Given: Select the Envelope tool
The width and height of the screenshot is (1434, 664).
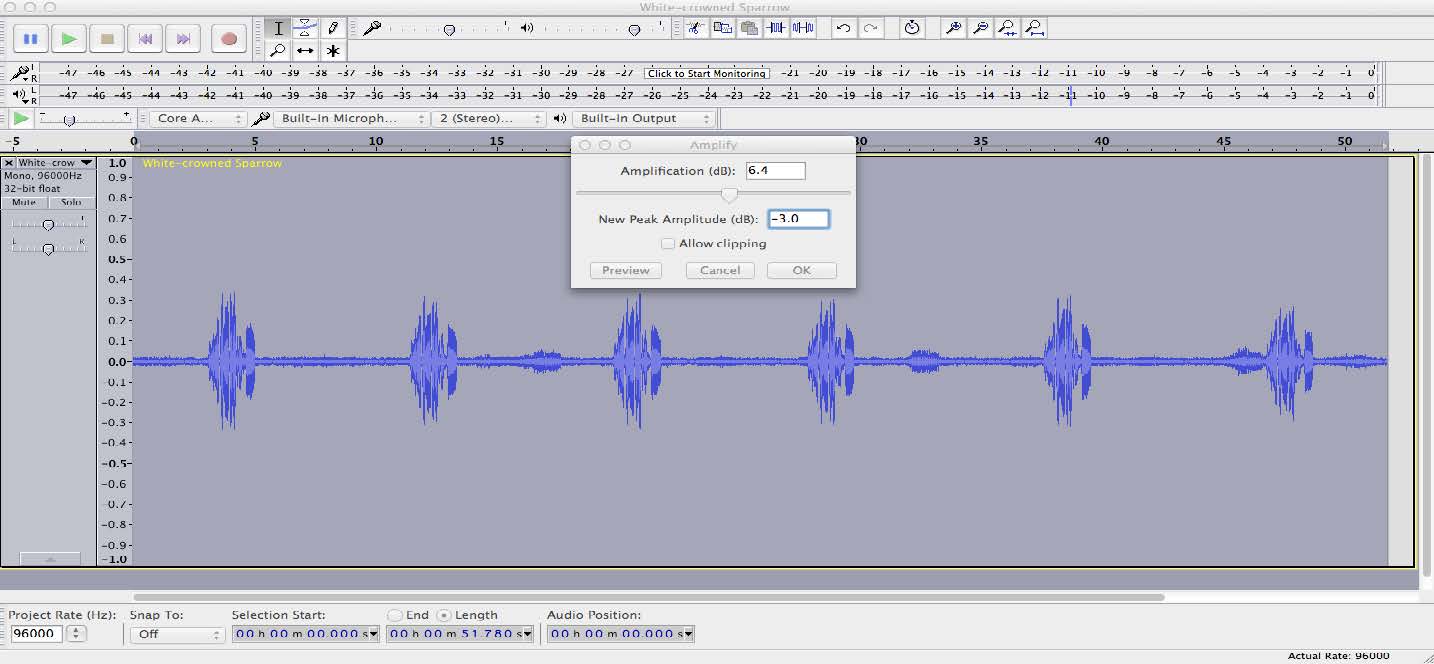Looking at the screenshot, I should 306,28.
